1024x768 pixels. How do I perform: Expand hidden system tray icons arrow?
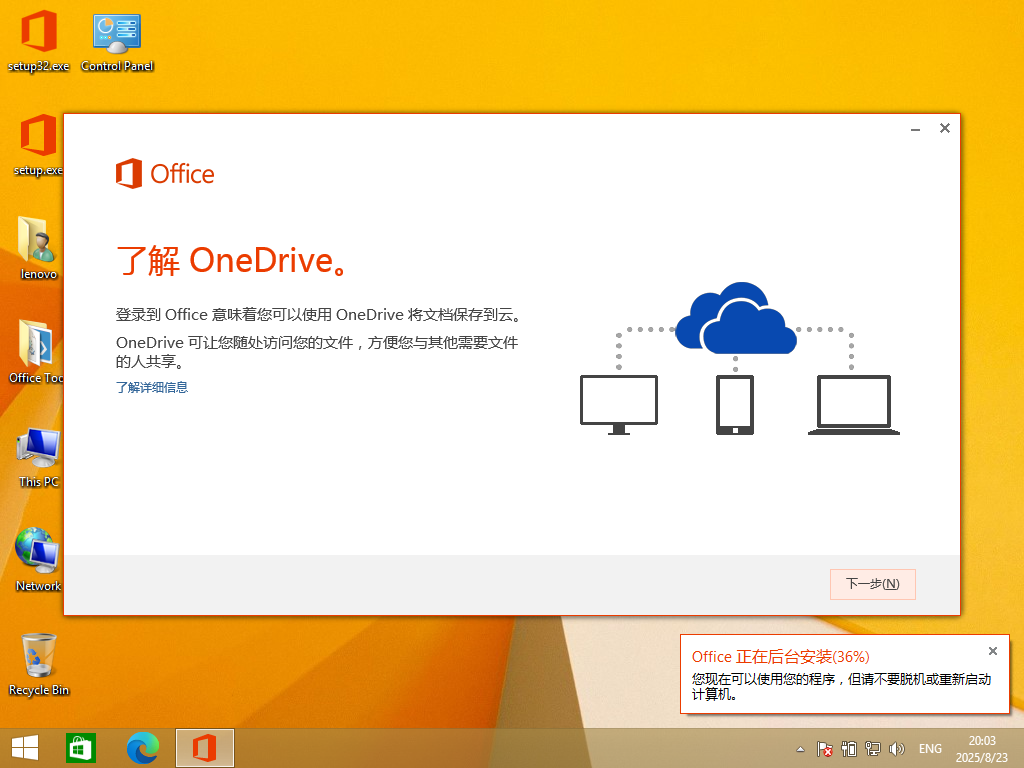[800, 749]
